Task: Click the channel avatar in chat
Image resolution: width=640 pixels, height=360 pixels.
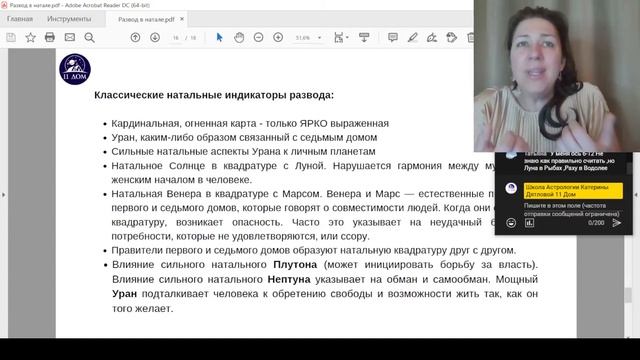Action: [x=511, y=188]
